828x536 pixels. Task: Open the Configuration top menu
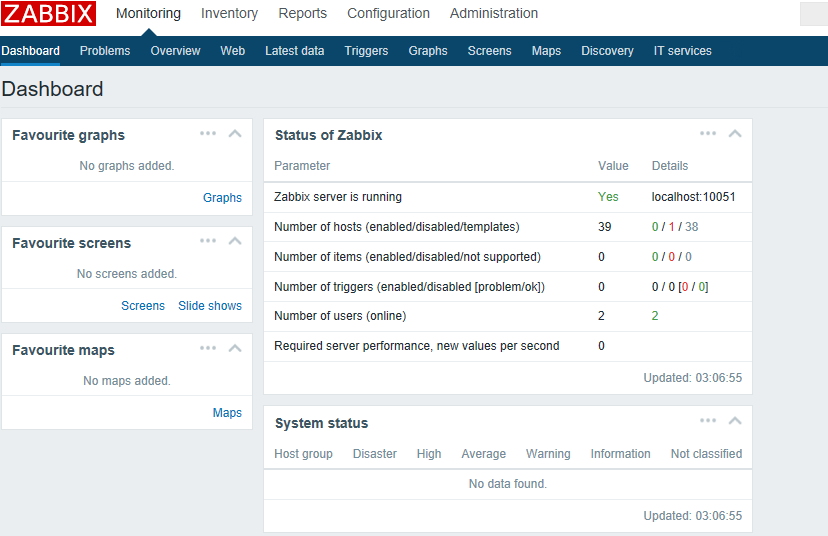[x=388, y=13]
